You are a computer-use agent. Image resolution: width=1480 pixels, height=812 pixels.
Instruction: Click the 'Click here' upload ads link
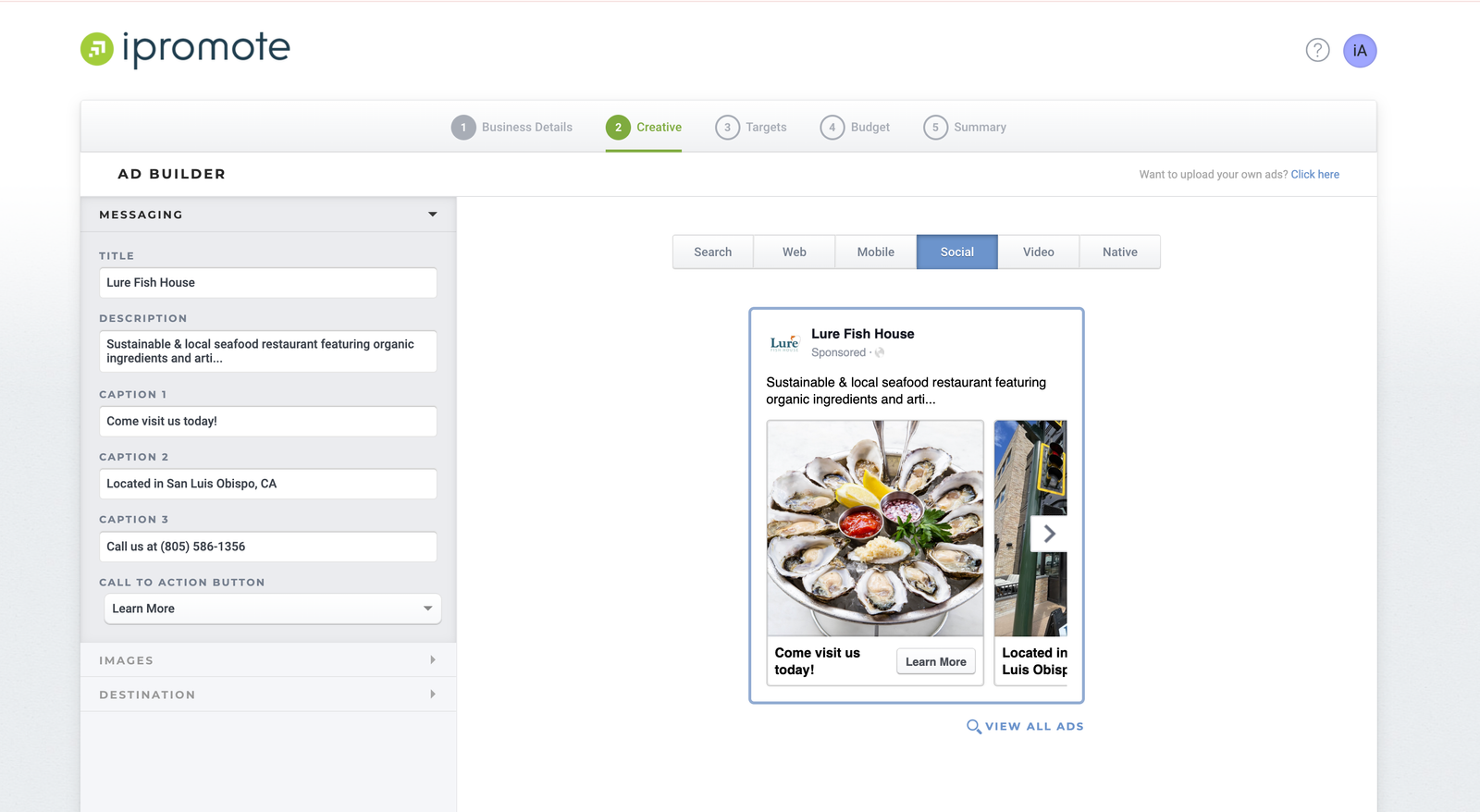tap(1314, 175)
